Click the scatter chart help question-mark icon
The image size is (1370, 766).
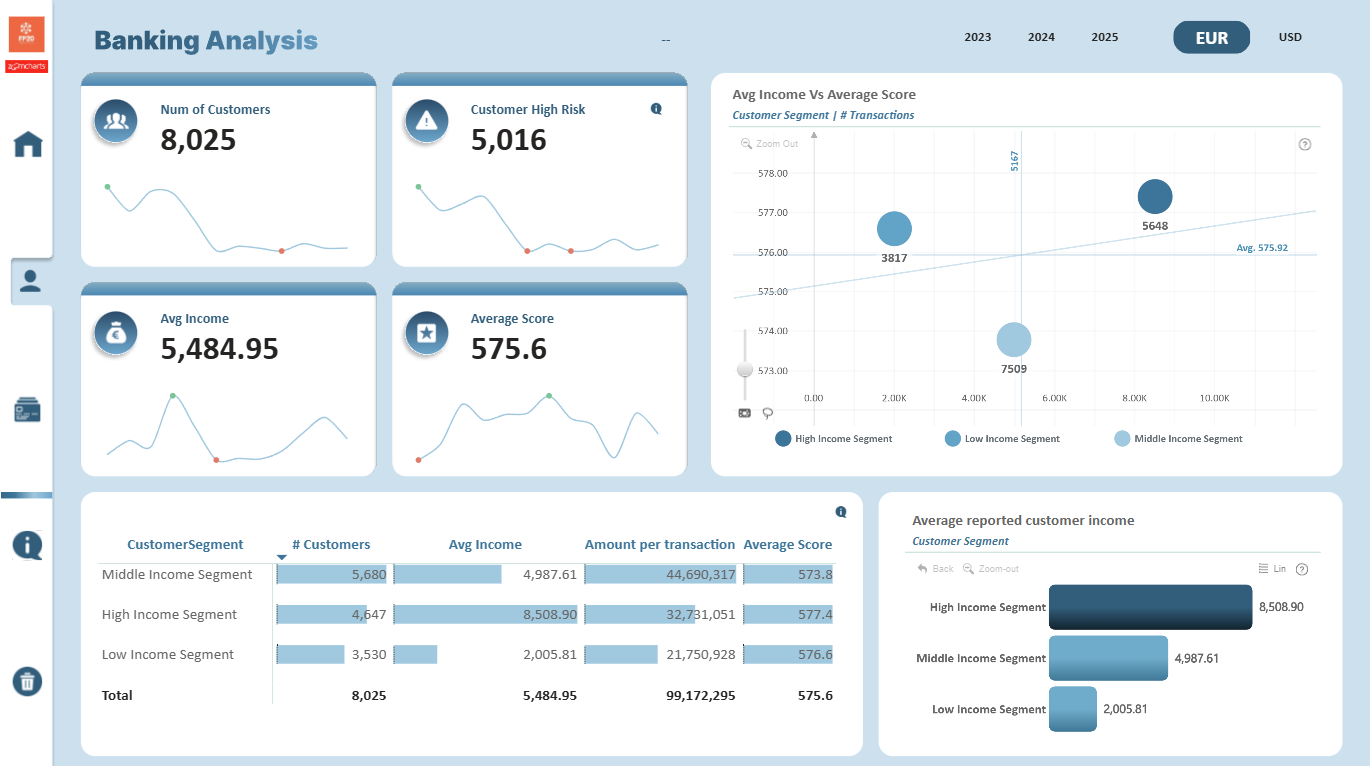[1304, 144]
